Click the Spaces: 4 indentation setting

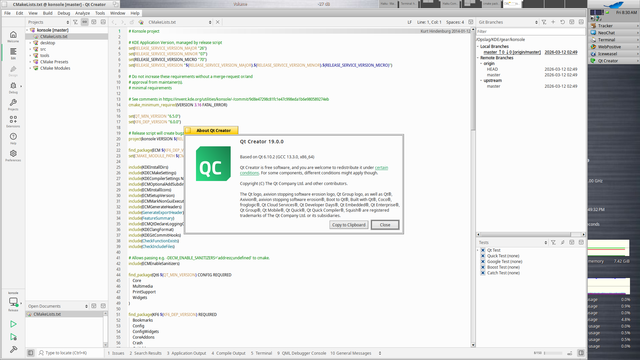tap(455, 22)
